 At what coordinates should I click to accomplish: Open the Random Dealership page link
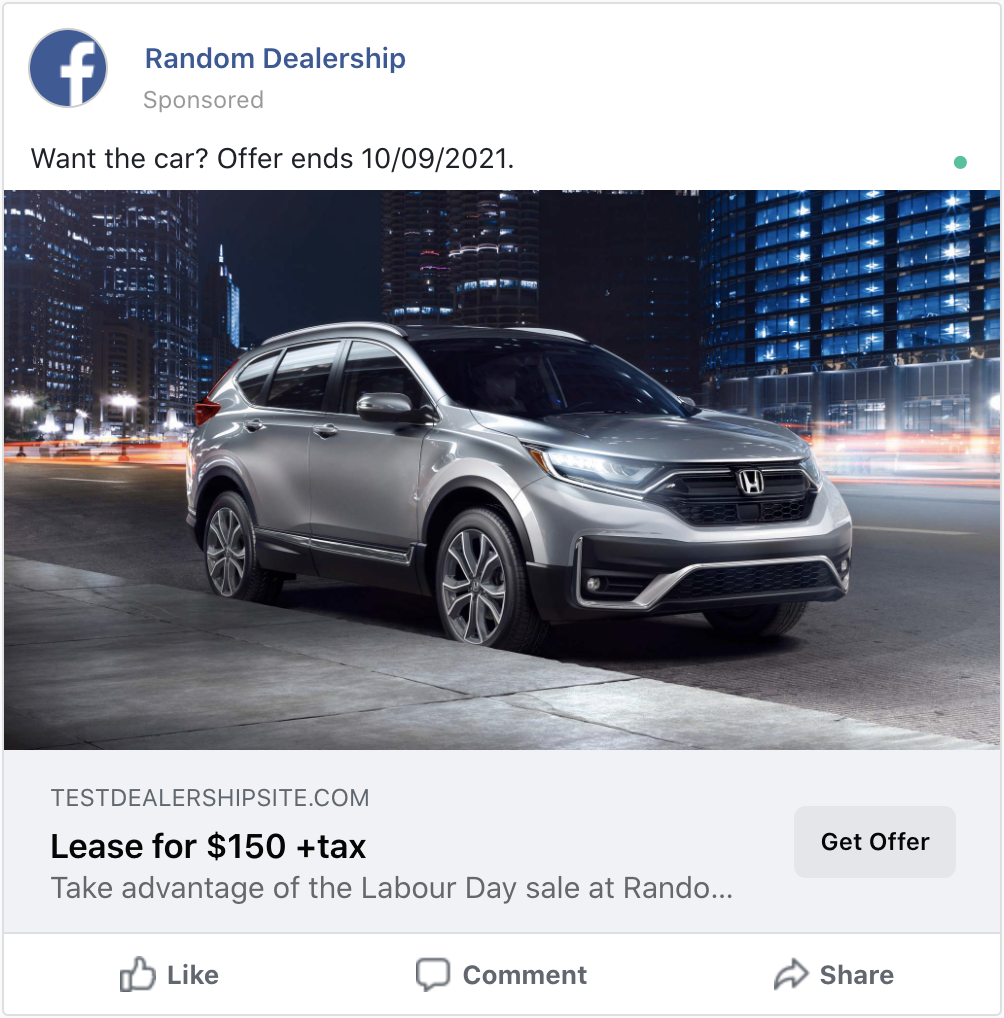pyautogui.click(x=275, y=58)
